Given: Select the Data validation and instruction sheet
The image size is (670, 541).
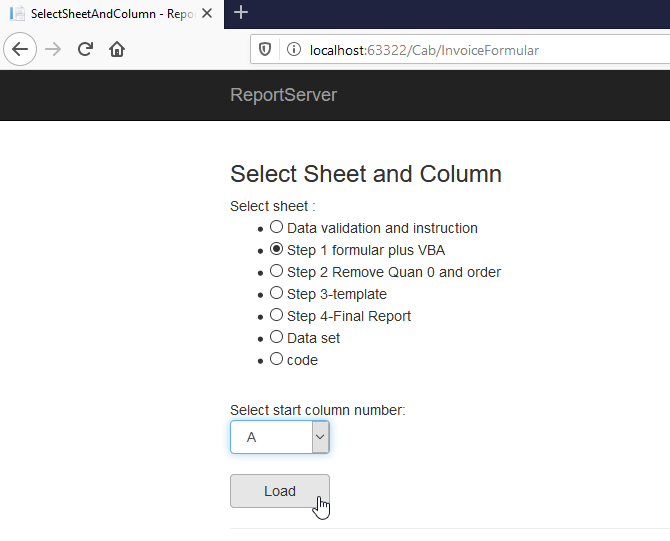Looking at the screenshot, I should (277, 227).
